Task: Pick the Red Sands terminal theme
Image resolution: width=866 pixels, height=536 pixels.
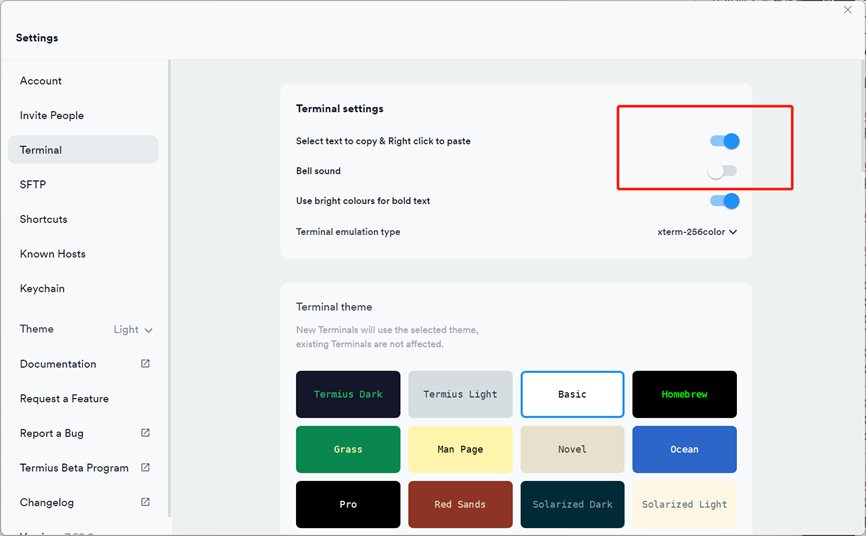Action: [x=460, y=505]
